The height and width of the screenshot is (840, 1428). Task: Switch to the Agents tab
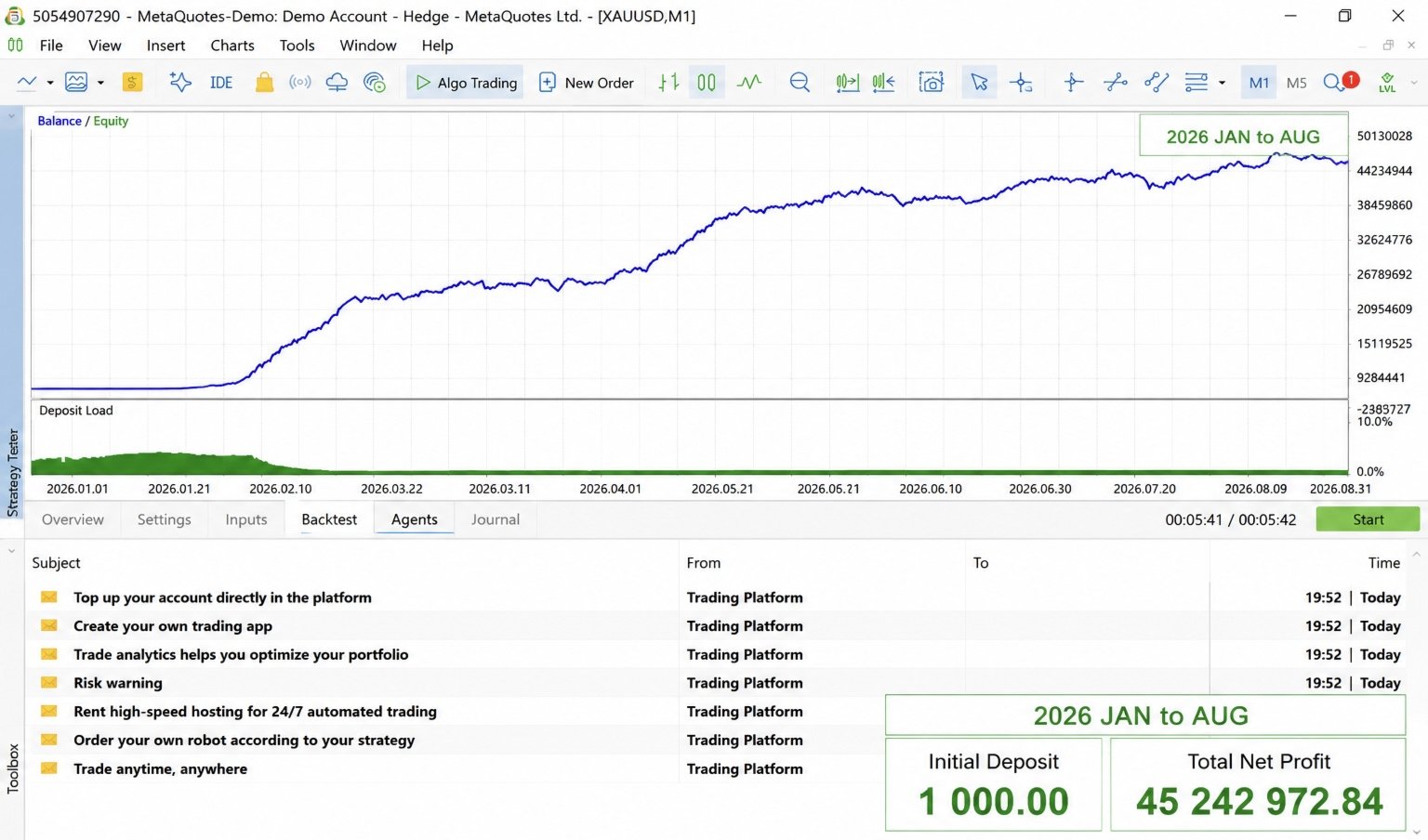(x=415, y=519)
